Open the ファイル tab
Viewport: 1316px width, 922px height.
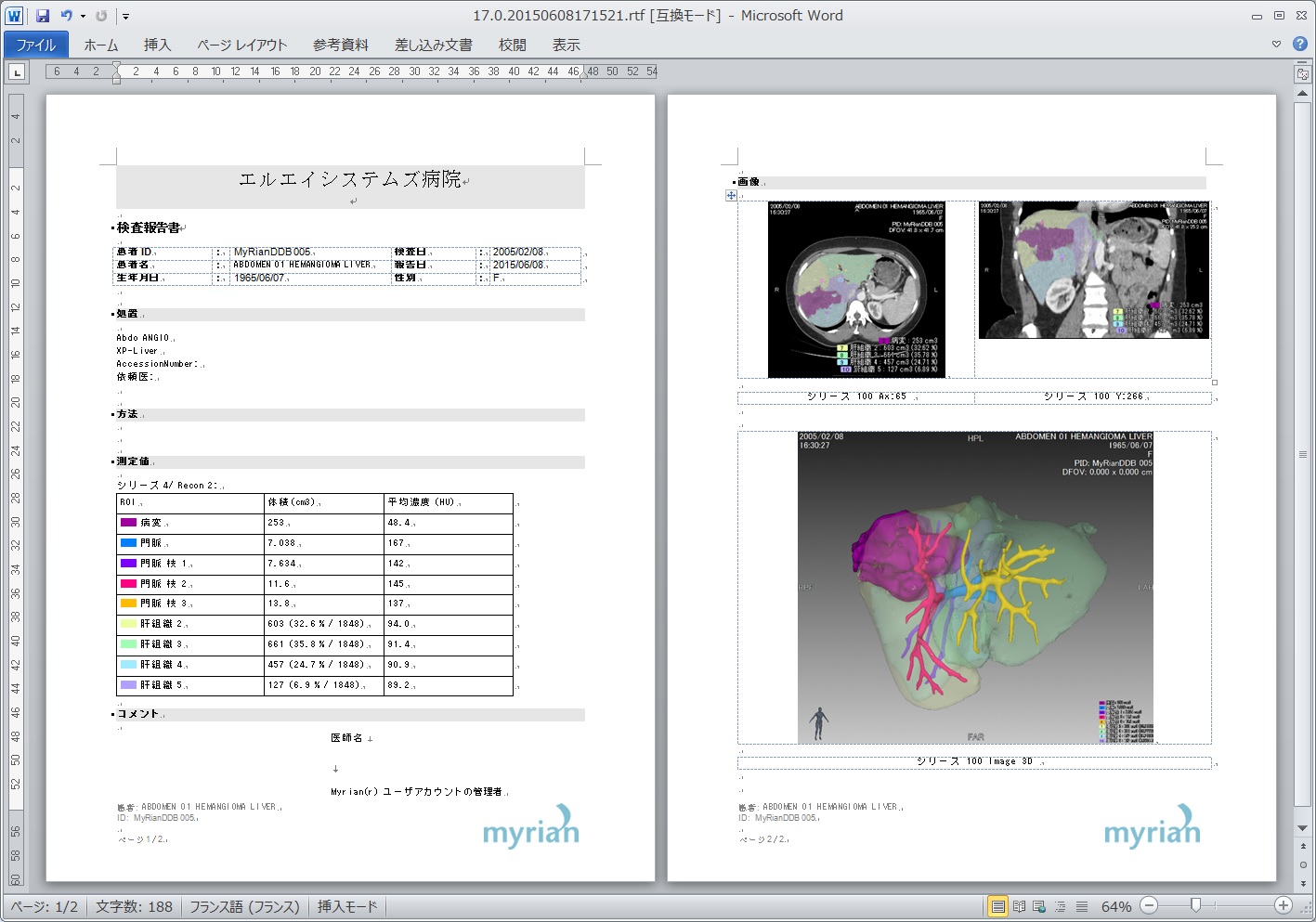(x=35, y=45)
